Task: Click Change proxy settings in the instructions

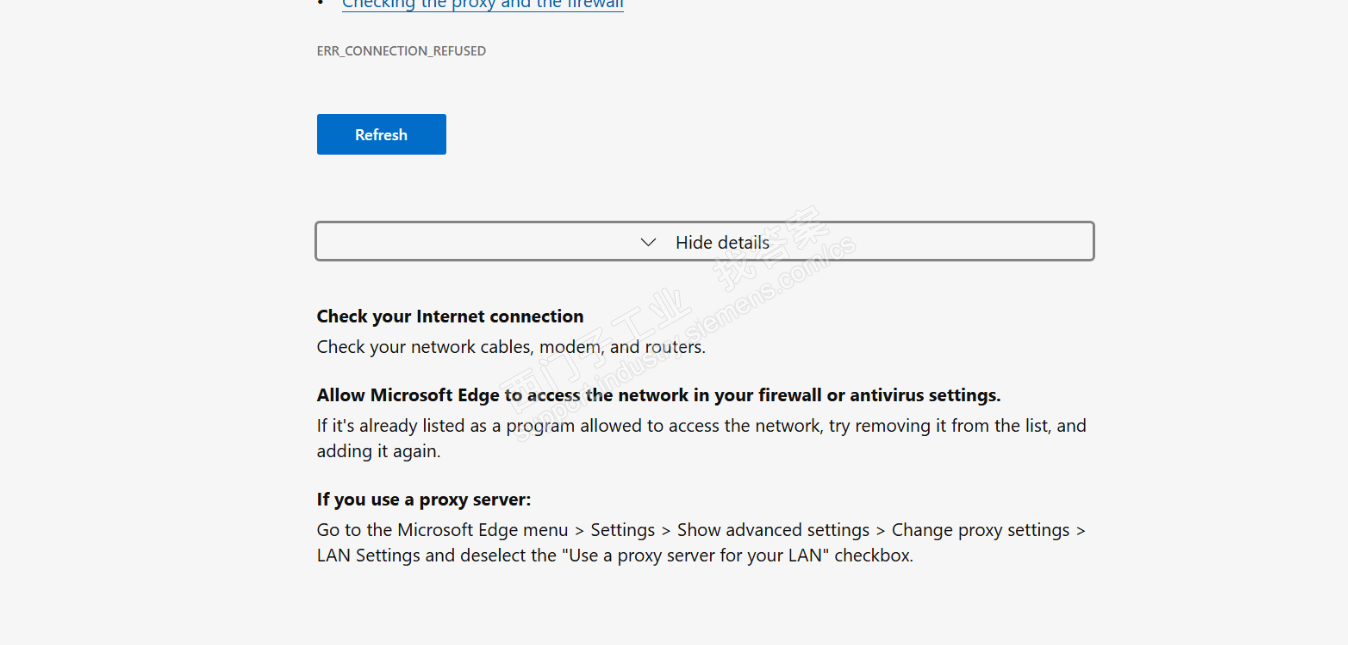Action: point(980,530)
